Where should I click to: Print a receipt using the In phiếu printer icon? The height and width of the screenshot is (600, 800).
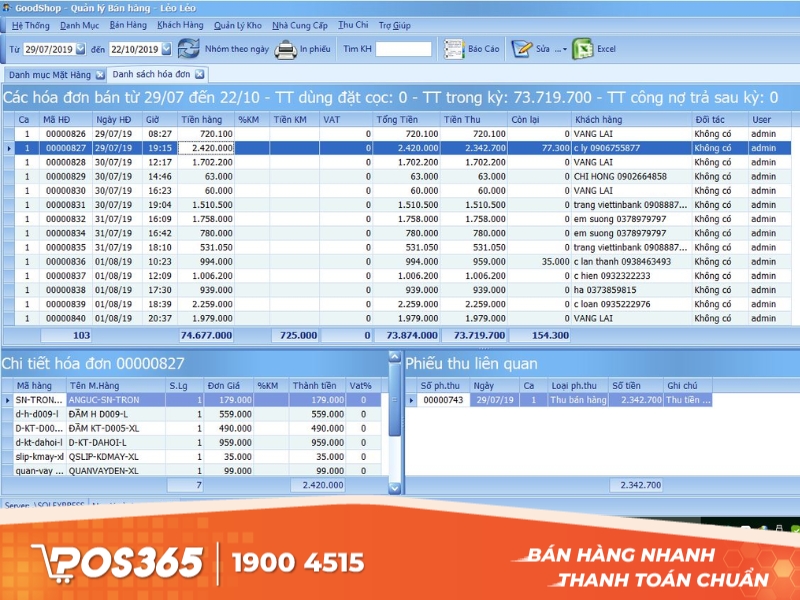click(x=283, y=48)
